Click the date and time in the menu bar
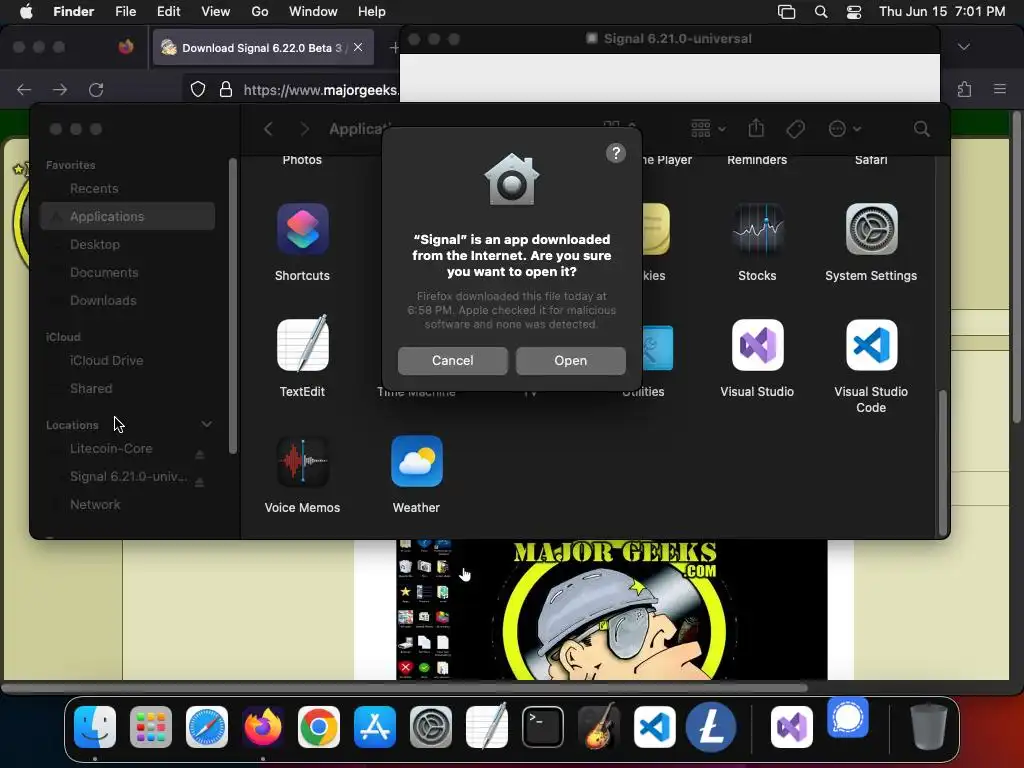1024x768 pixels. tap(942, 12)
